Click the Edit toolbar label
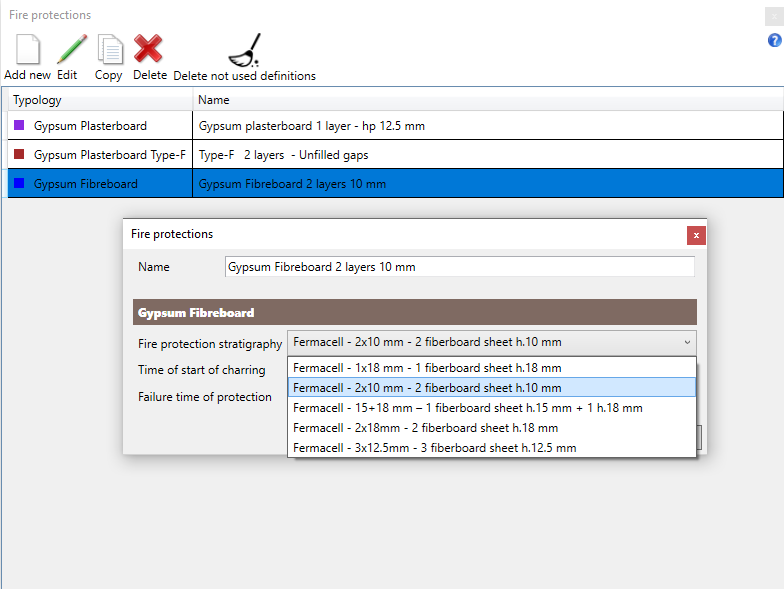Screen dimensions: 784x589 67,75
